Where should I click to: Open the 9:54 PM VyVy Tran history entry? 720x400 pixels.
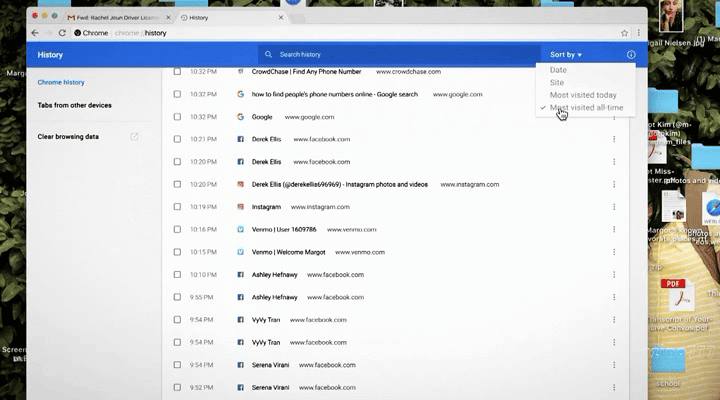pos(266,320)
